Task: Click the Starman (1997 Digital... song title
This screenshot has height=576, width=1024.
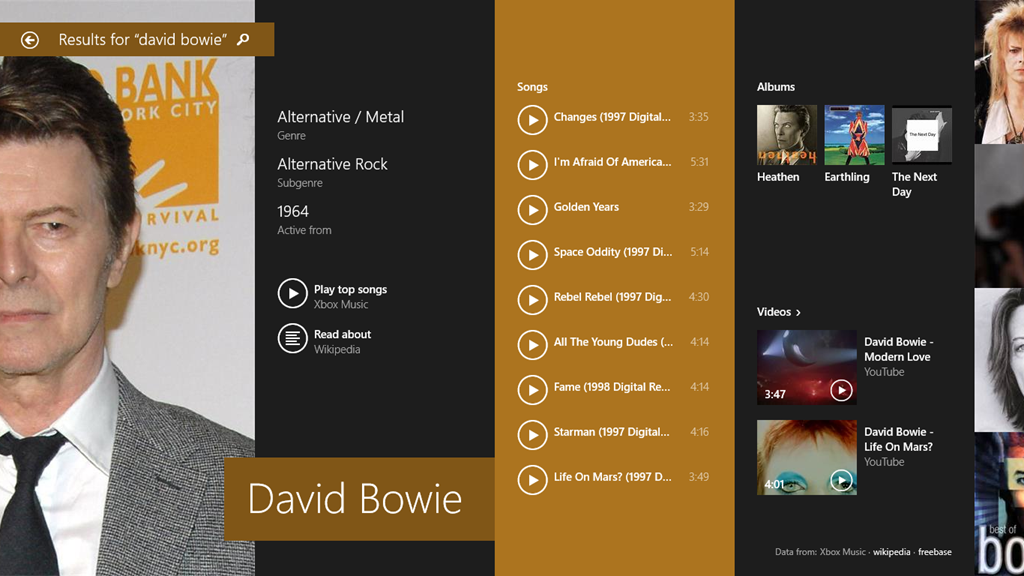Action: click(611, 432)
